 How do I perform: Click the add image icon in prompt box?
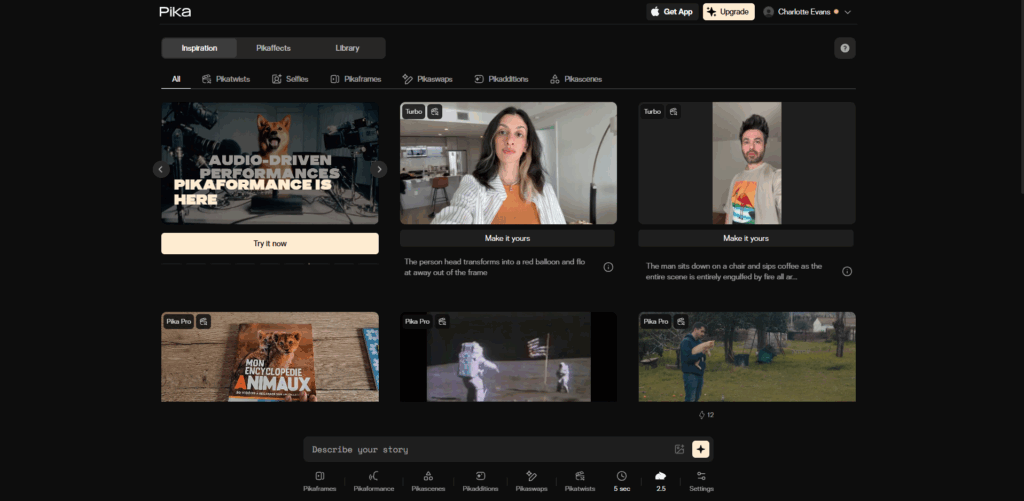tap(679, 449)
